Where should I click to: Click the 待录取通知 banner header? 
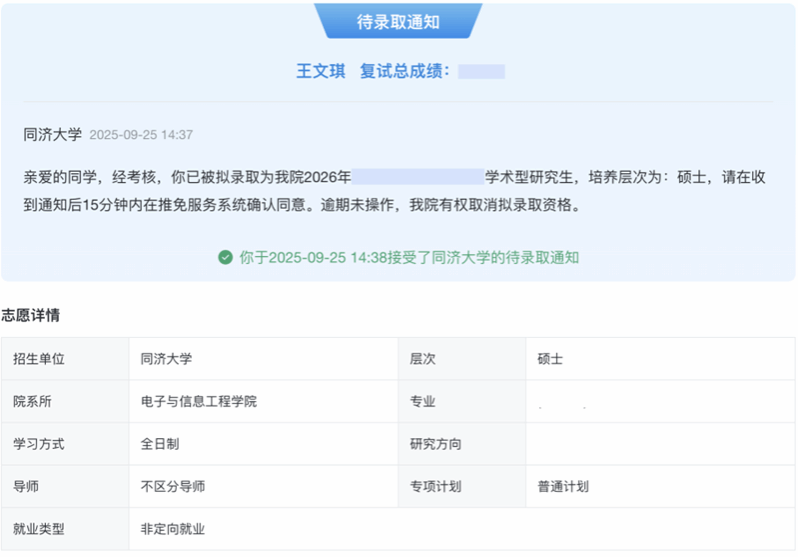tap(398, 21)
